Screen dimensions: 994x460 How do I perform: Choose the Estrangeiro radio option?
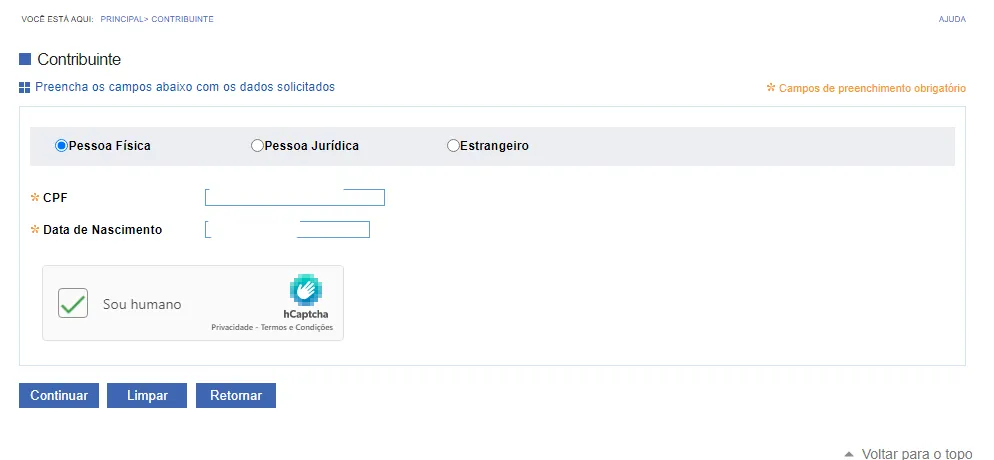453,146
